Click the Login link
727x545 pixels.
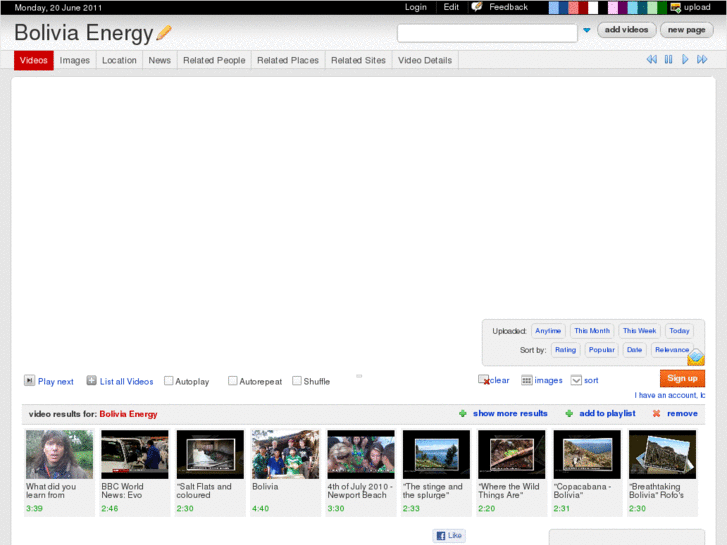point(415,7)
